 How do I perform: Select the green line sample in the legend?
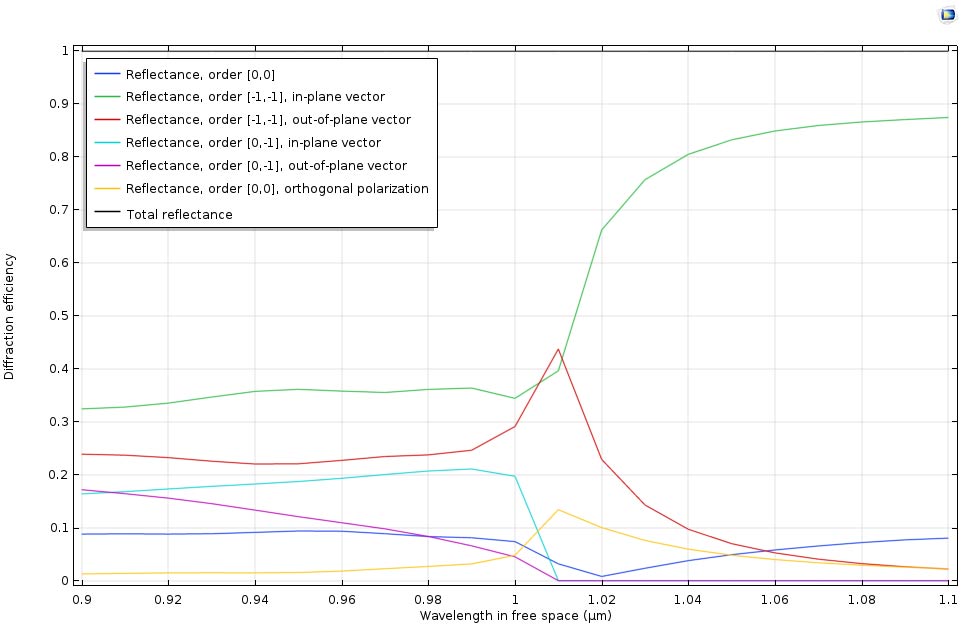click(106, 97)
